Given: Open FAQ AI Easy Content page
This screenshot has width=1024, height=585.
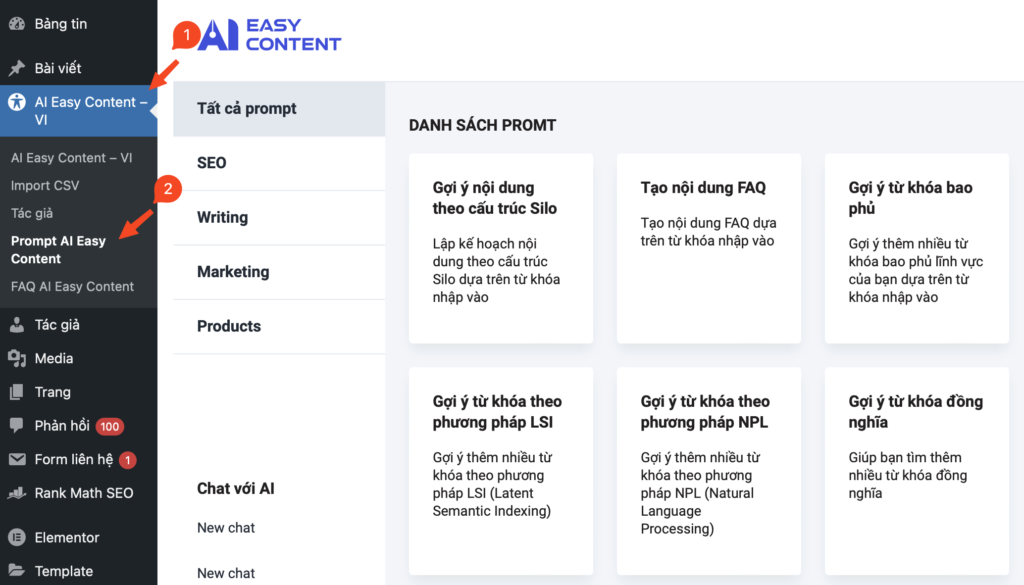Looking at the screenshot, I should 72,285.
